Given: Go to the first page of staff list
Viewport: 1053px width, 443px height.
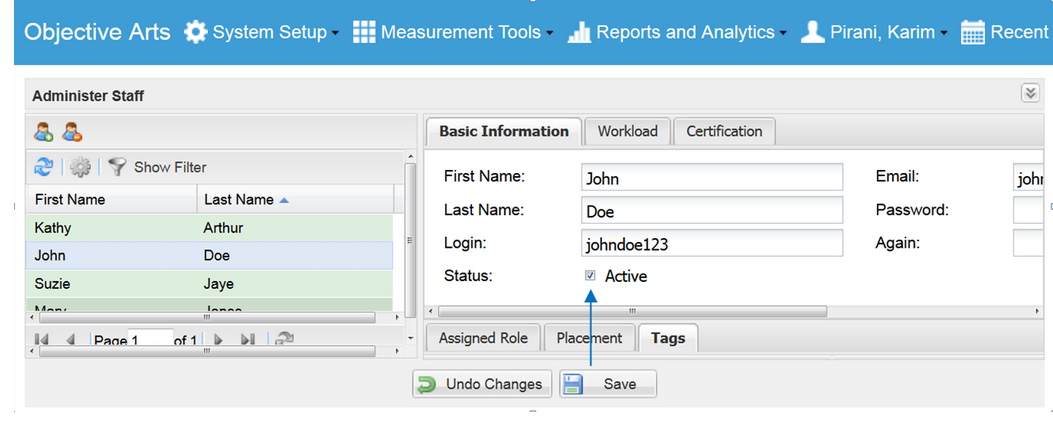Looking at the screenshot, I should [x=40, y=340].
